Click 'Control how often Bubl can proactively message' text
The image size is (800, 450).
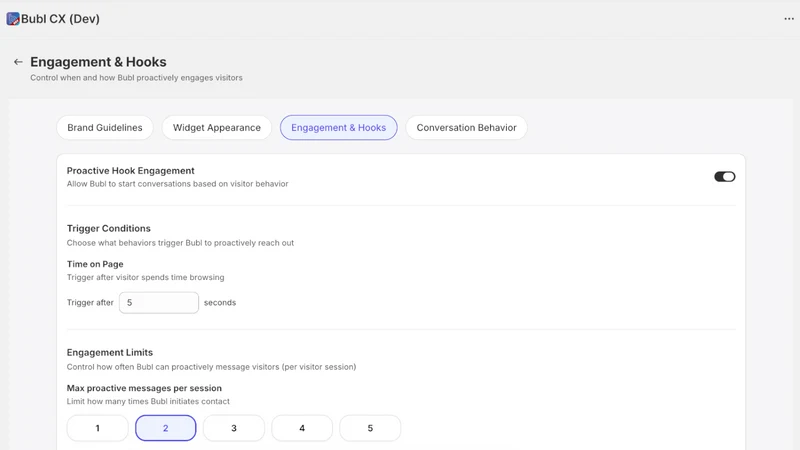coord(211,367)
